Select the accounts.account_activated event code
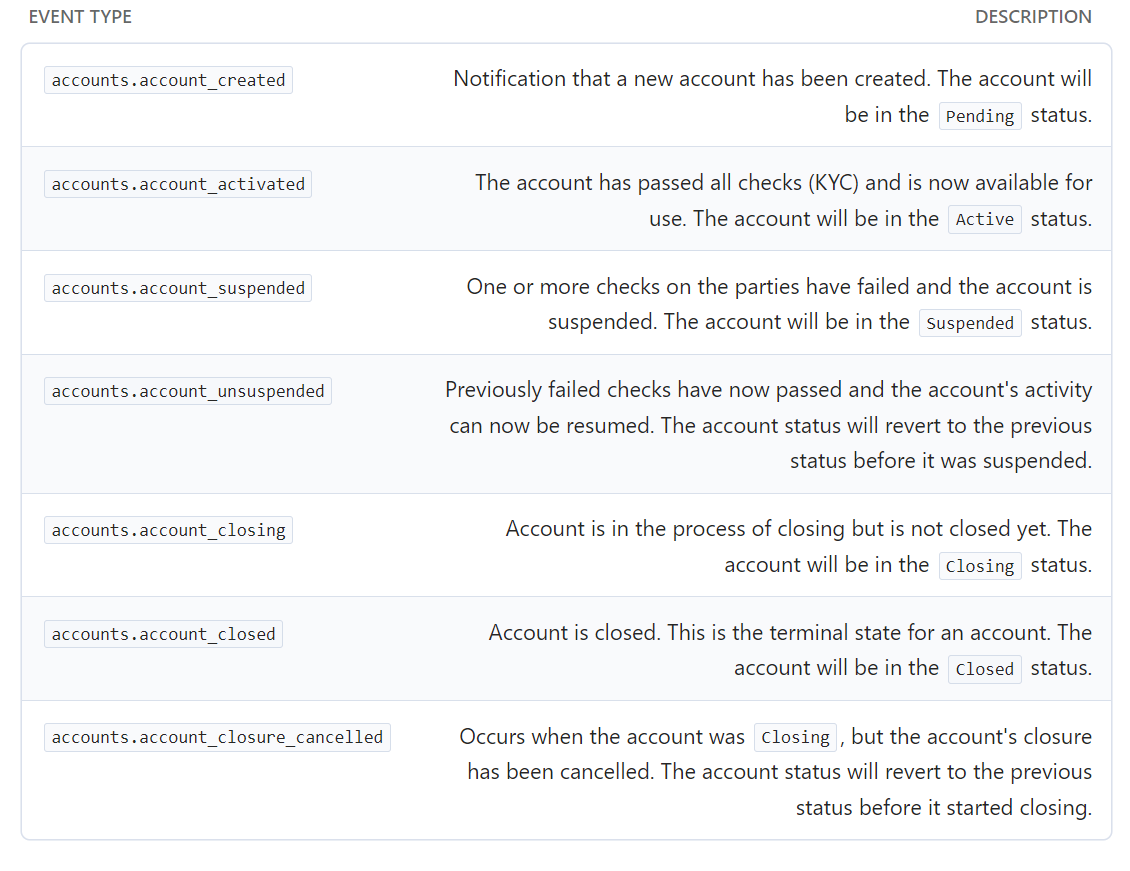This screenshot has width=1130, height=871. pos(178,184)
